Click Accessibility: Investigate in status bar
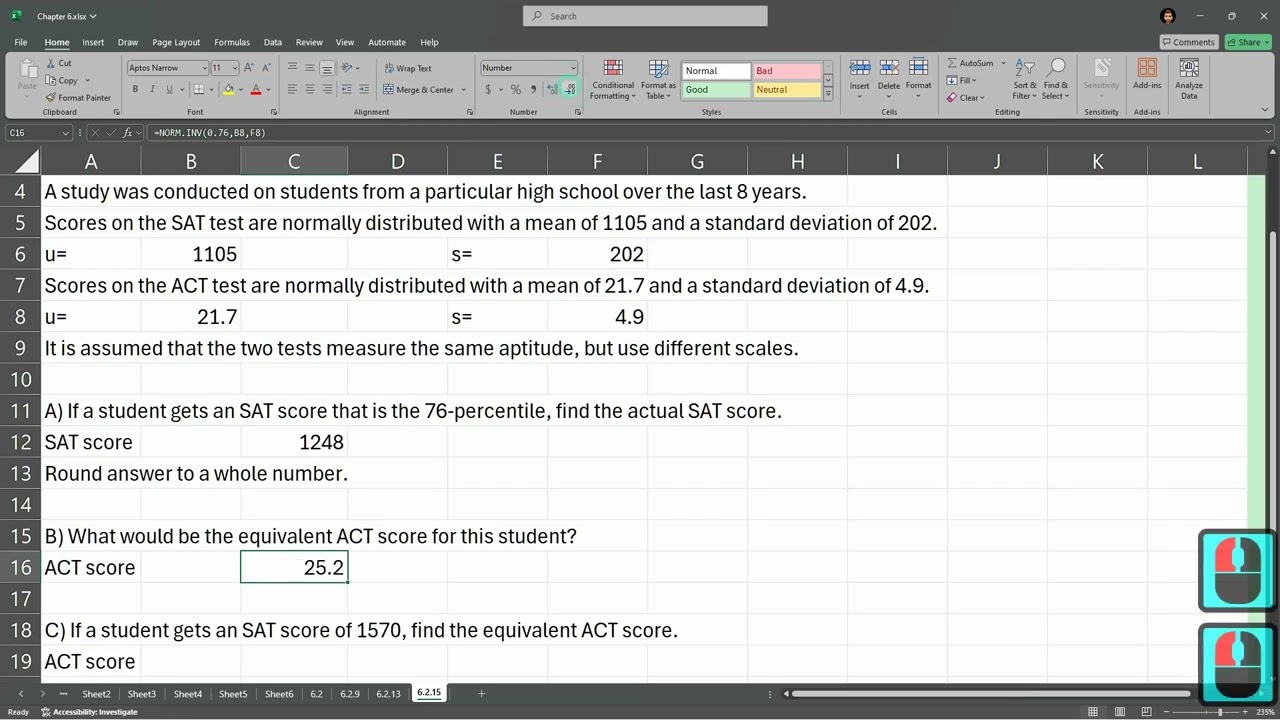Image resolution: width=1280 pixels, height=720 pixels. (89, 712)
